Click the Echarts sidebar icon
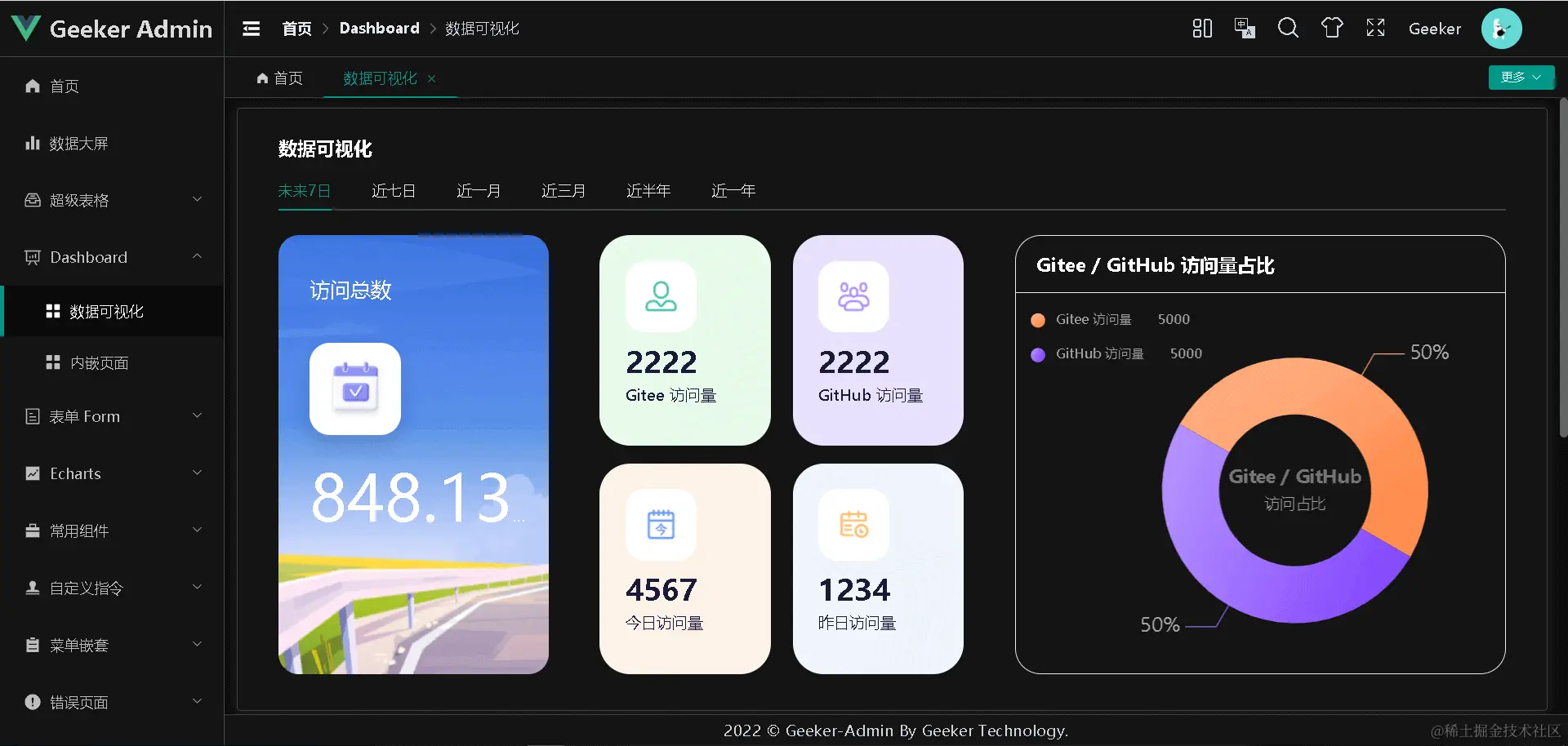This screenshot has height=746, width=1568. [x=33, y=473]
